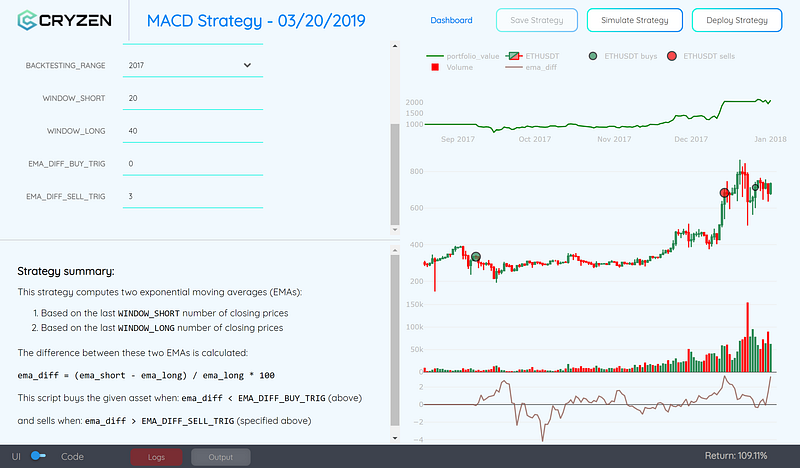Screen dimensions: 800x468
Task: Open the BACKTESTING_RANGE dropdown showing 2017
Action: [x=193, y=65]
